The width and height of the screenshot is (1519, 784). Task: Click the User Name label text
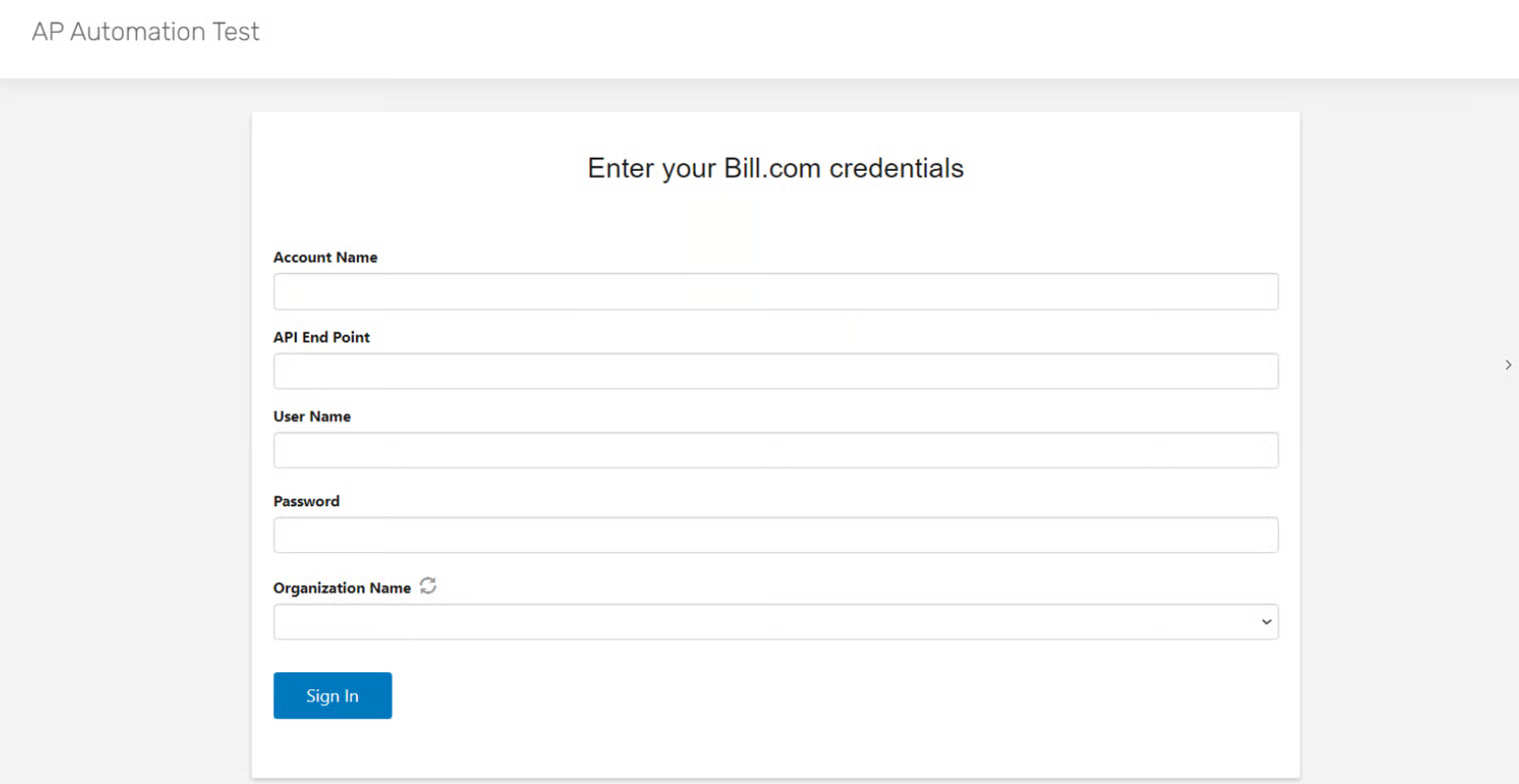click(x=312, y=416)
